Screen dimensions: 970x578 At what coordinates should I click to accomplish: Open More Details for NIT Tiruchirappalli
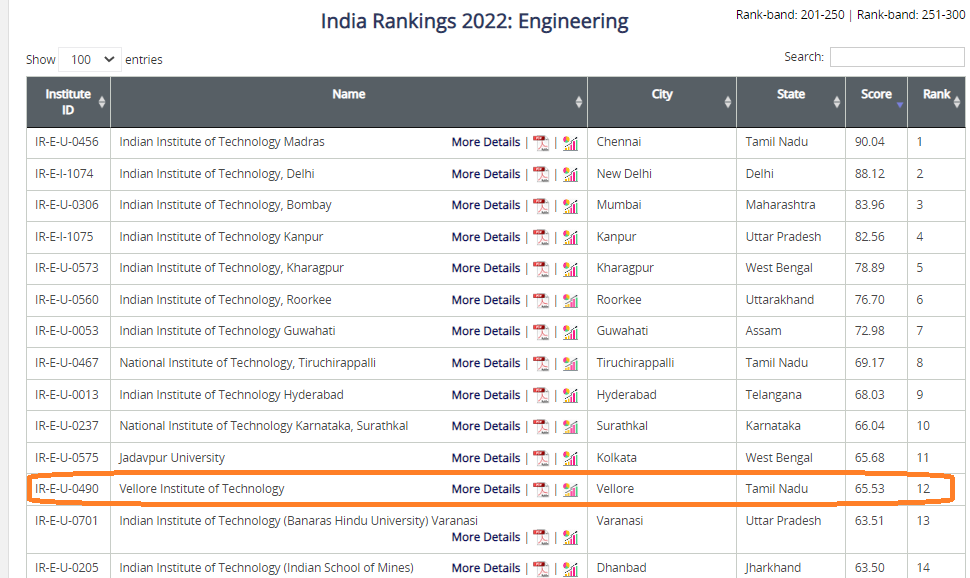point(486,364)
